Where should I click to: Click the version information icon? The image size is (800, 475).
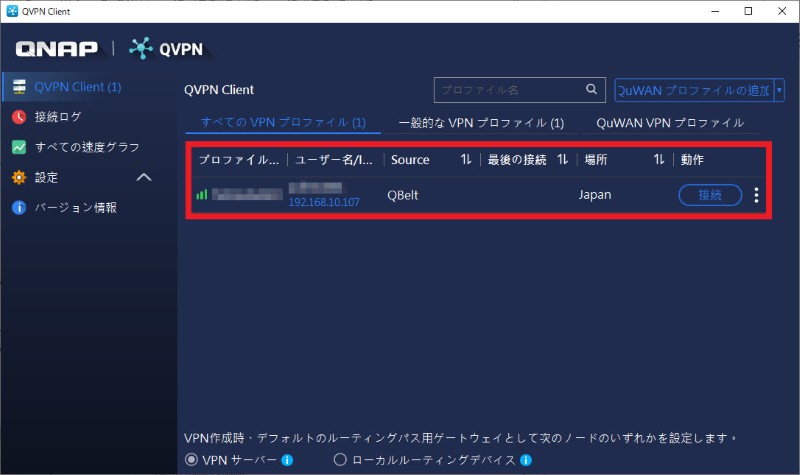click(18, 208)
